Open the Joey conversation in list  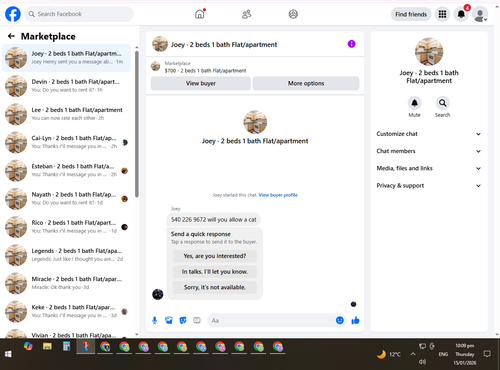pyautogui.click(x=66, y=58)
